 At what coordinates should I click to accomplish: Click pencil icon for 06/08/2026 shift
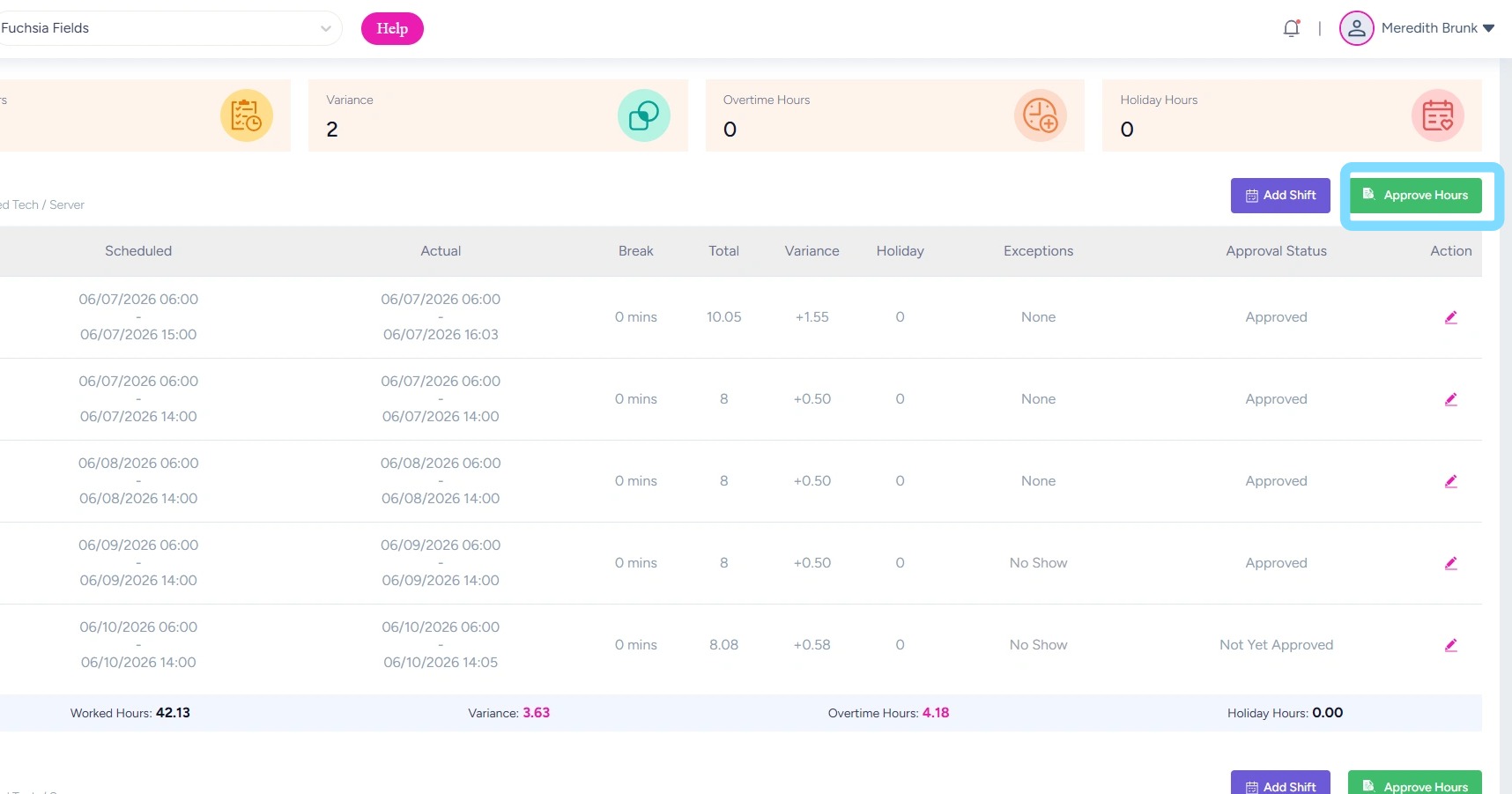pos(1450,481)
